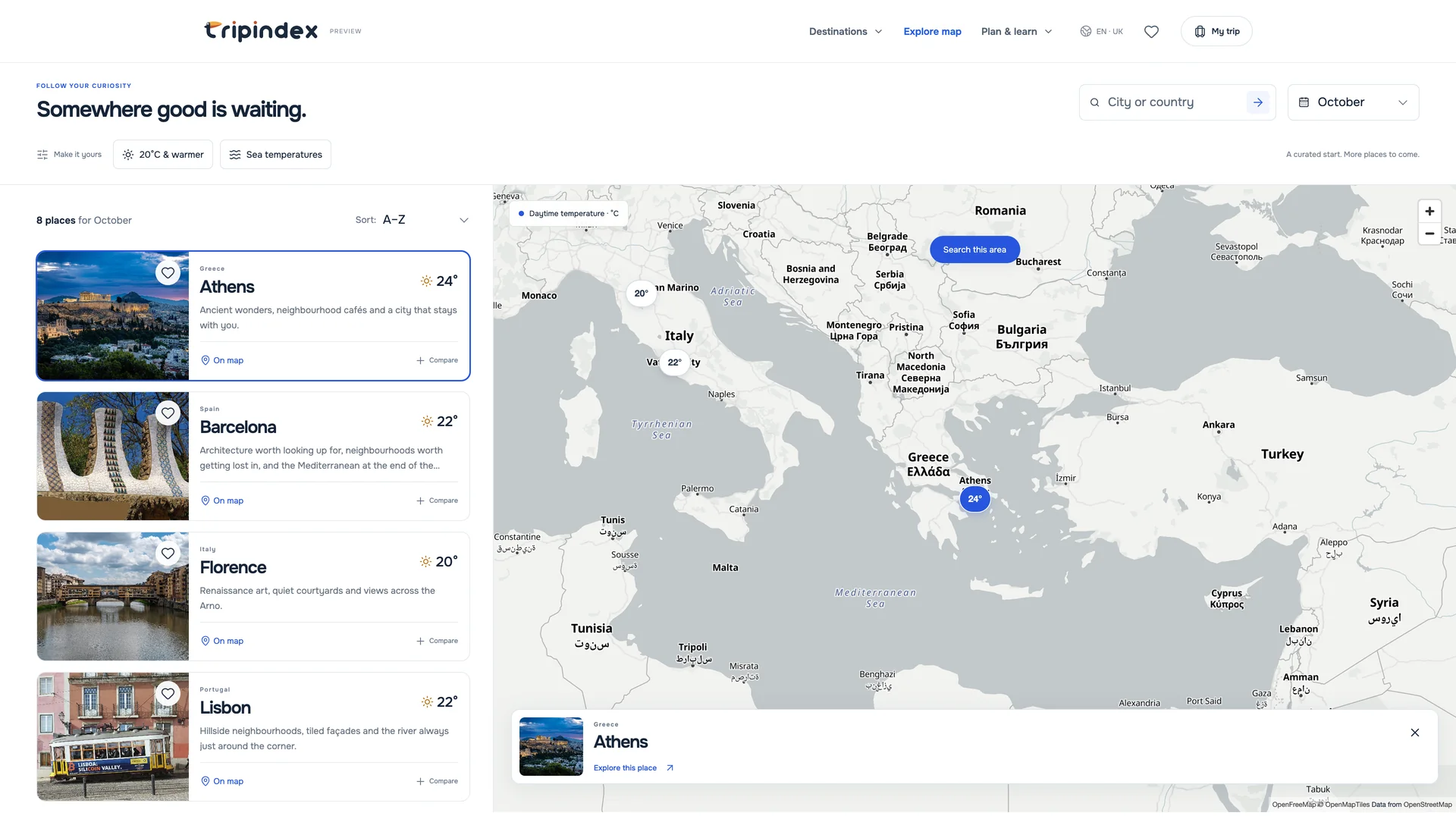The height and width of the screenshot is (819, 1456).
Task: Open the EN · UK language selector
Action: 1101,32
